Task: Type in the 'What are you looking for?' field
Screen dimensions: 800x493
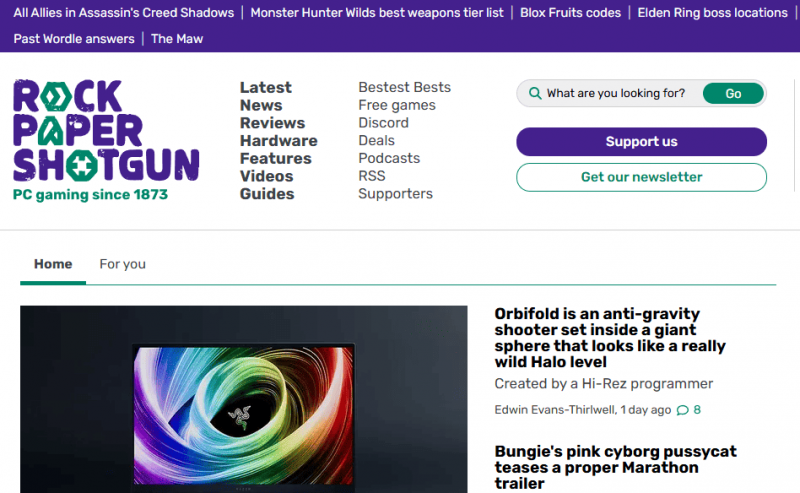Action: [x=615, y=94]
